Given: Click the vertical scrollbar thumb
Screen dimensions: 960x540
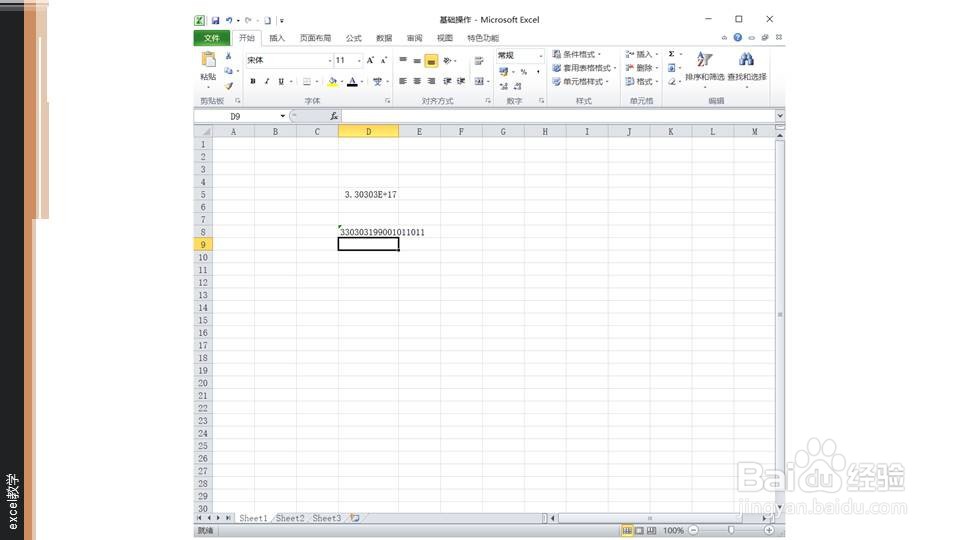Looking at the screenshot, I should pos(779,315).
